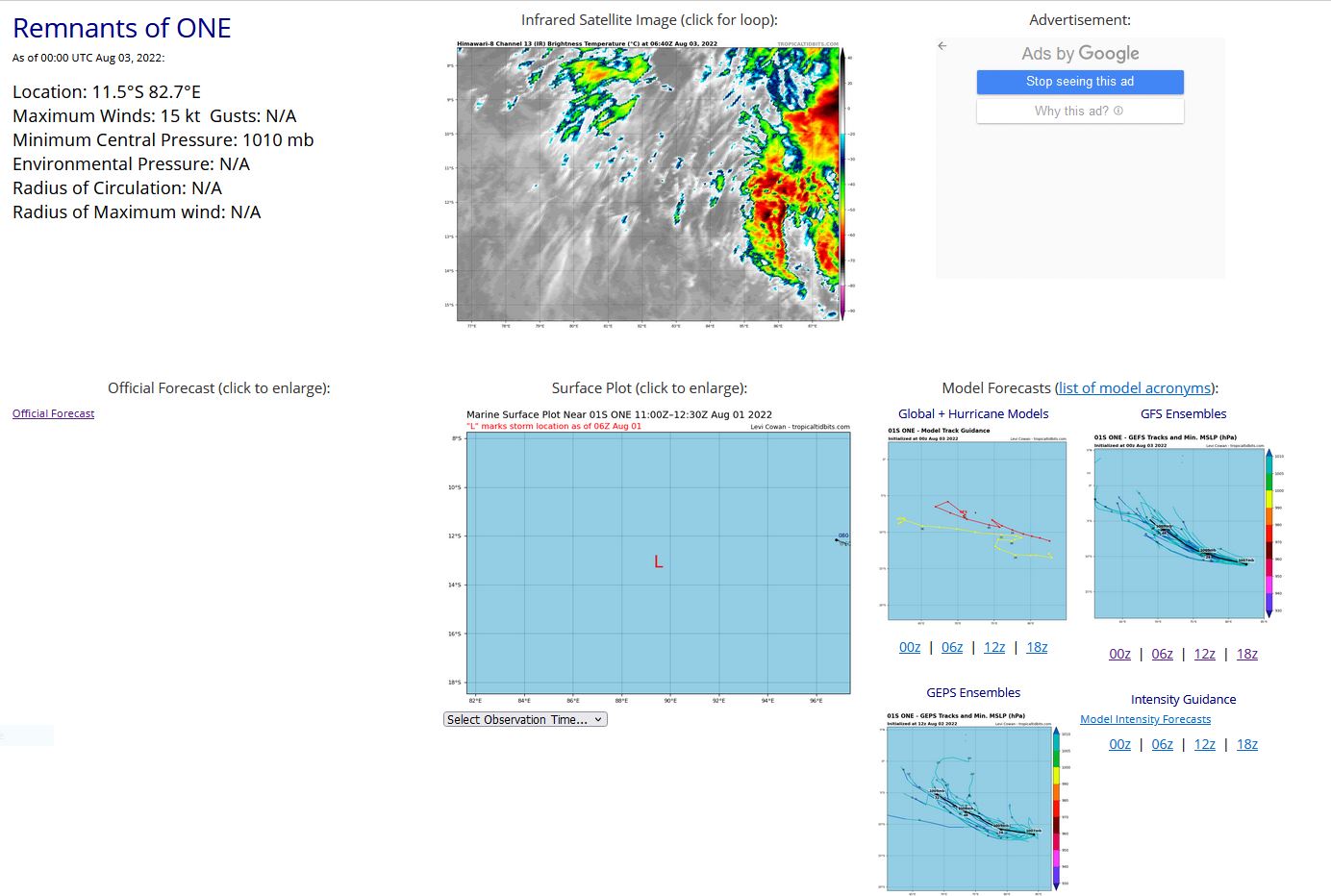Open the Global + Hurricane Models track image

976,524
